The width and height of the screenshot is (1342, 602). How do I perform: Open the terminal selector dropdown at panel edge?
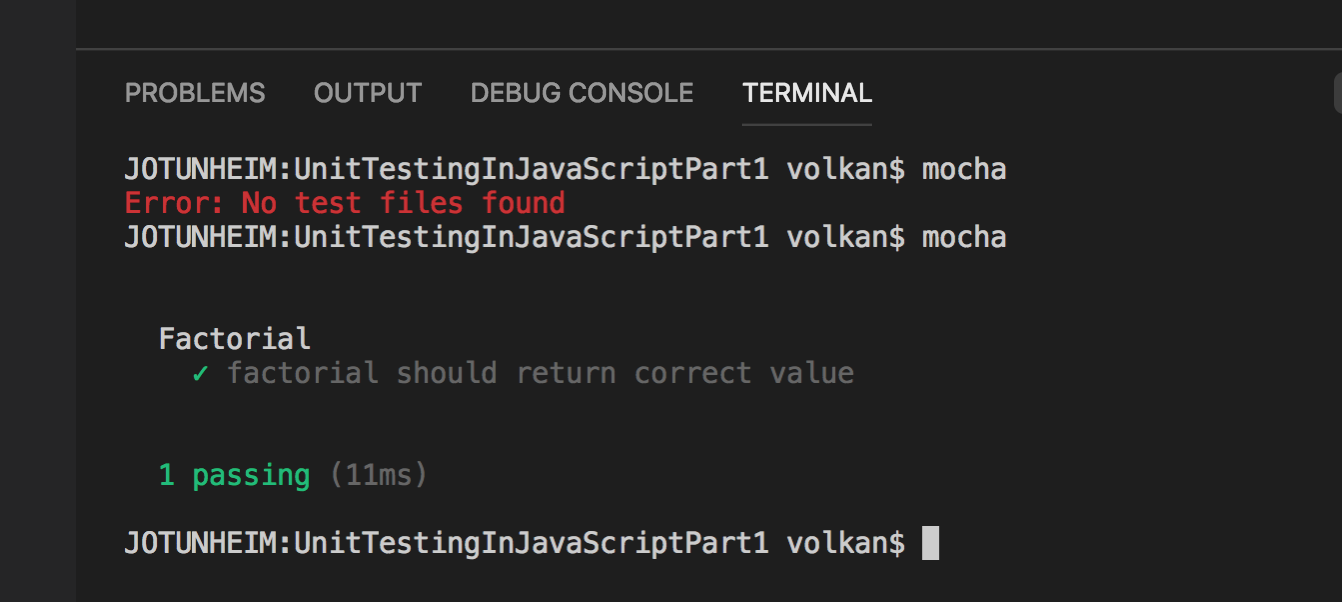point(1337,94)
